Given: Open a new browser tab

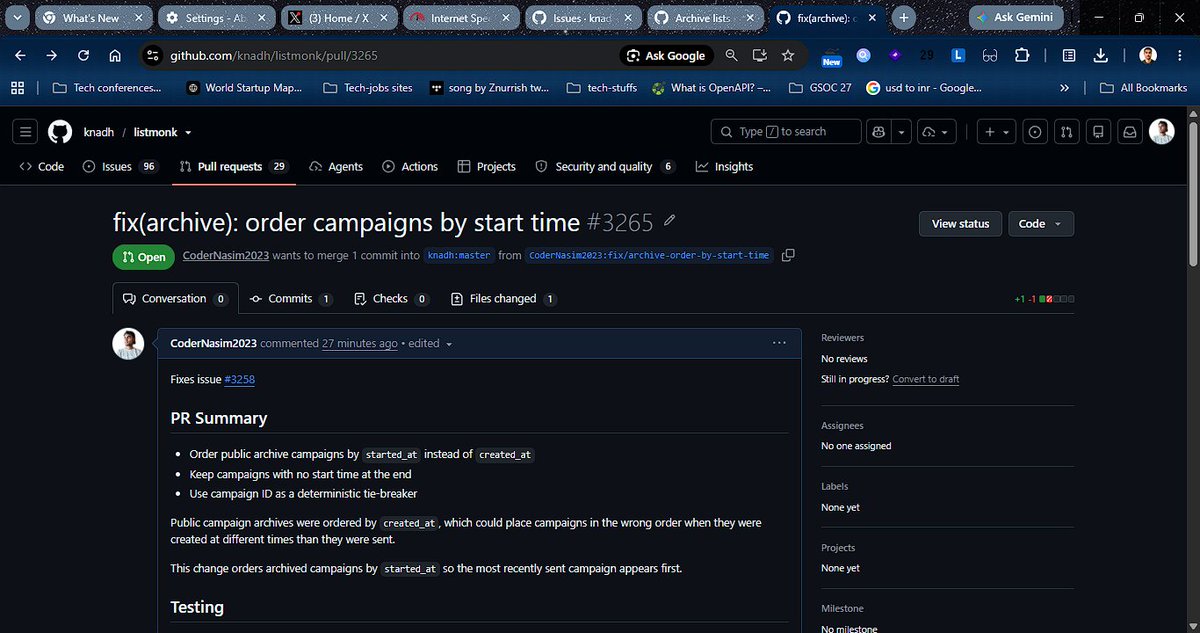Looking at the screenshot, I should 904,18.
